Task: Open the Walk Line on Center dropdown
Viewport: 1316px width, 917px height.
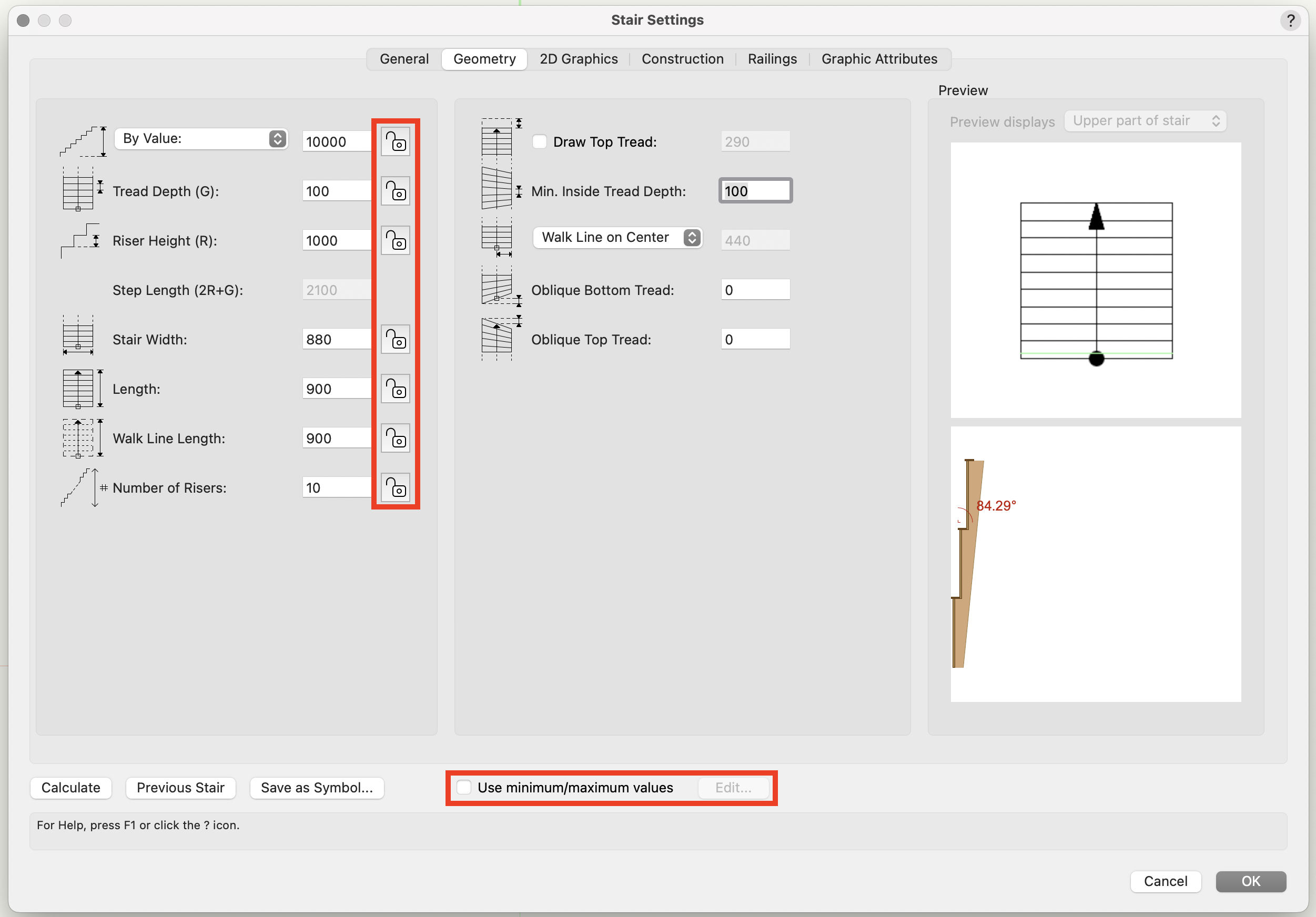Action: tap(617, 237)
